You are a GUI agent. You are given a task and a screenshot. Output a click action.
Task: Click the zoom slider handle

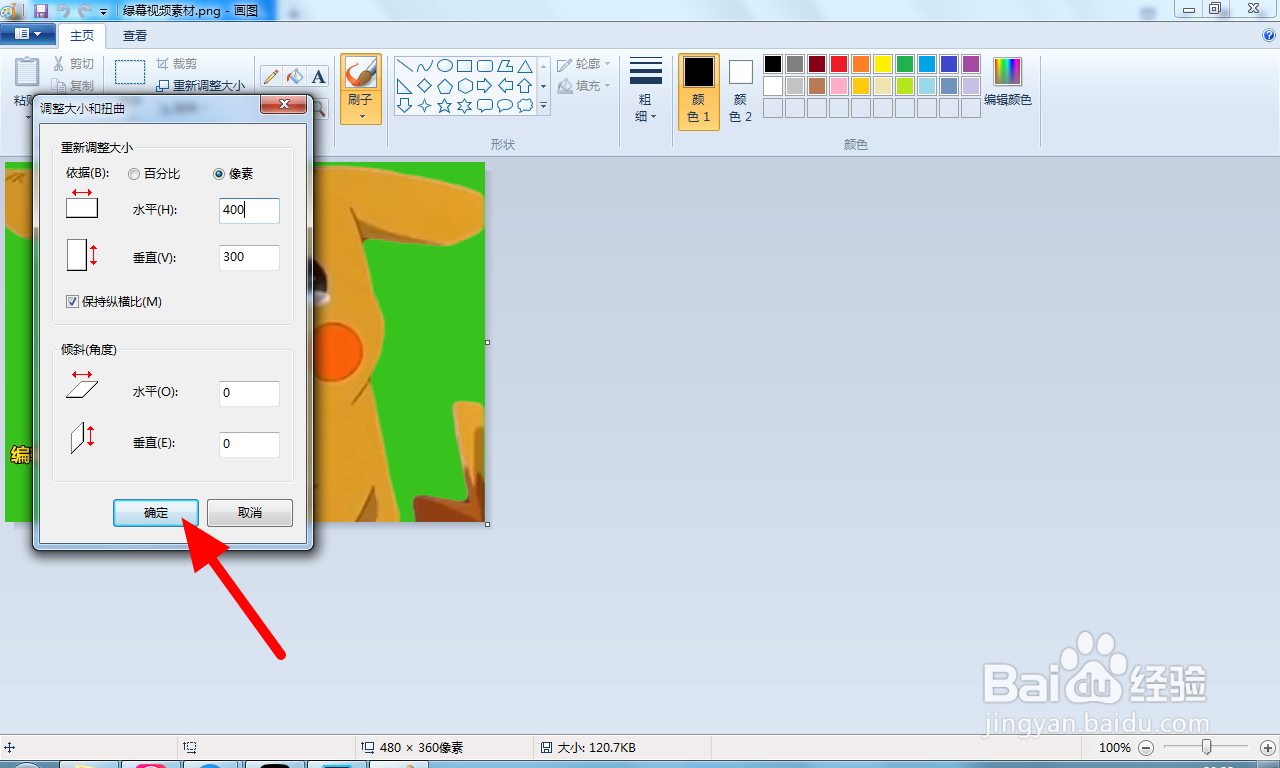click(x=1207, y=747)
